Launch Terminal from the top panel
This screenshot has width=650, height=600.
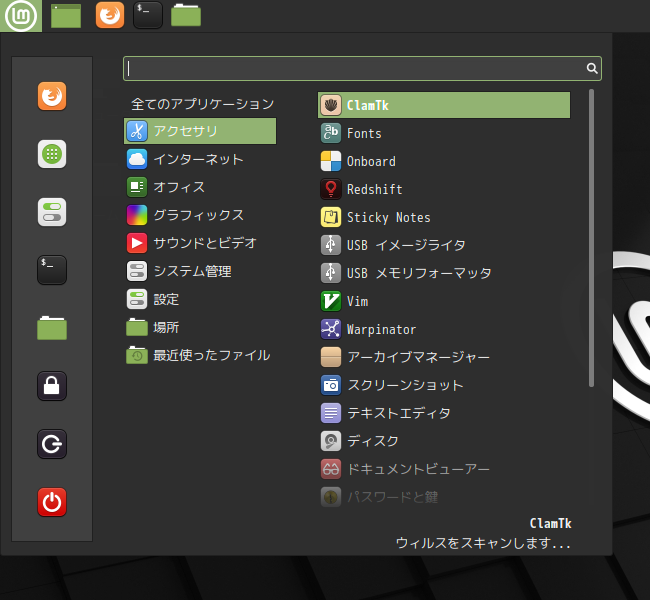pyautogui.click(x=148, y=15)
